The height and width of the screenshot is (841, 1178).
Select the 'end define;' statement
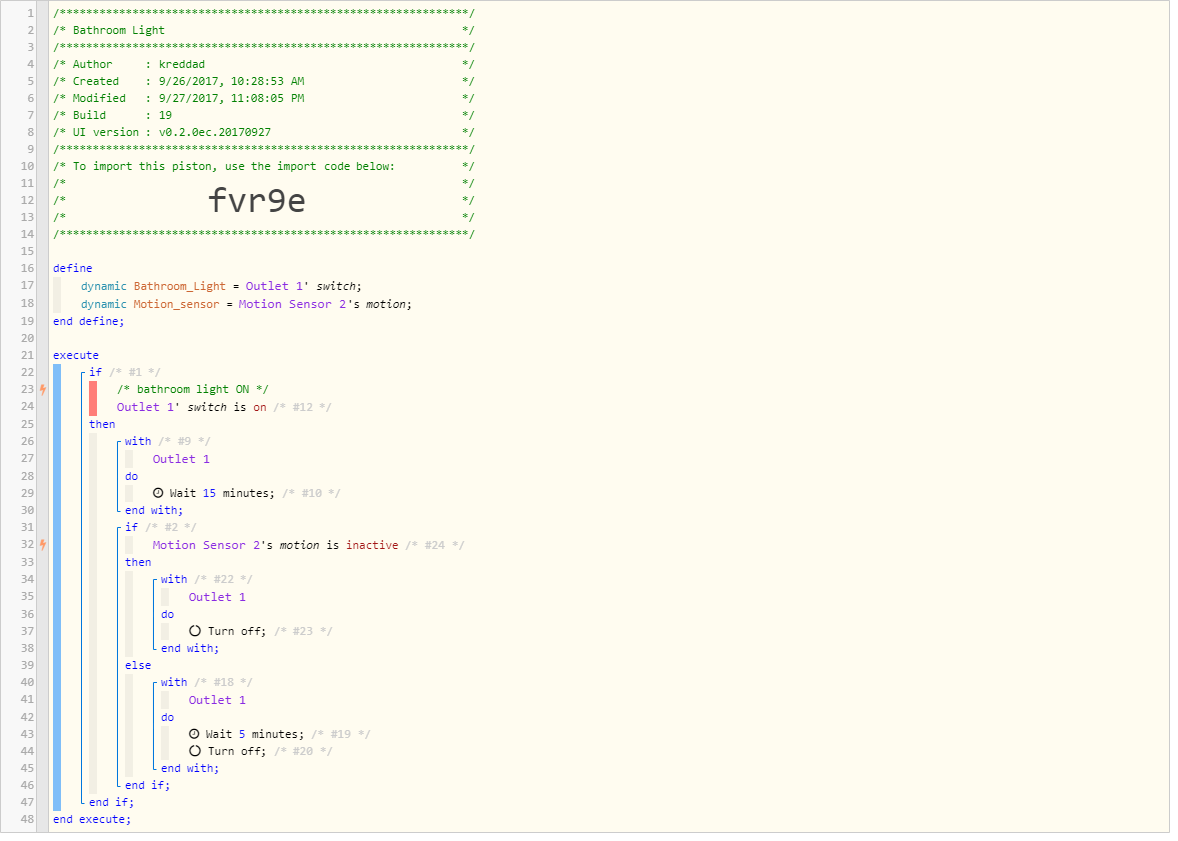pos(89,322)
